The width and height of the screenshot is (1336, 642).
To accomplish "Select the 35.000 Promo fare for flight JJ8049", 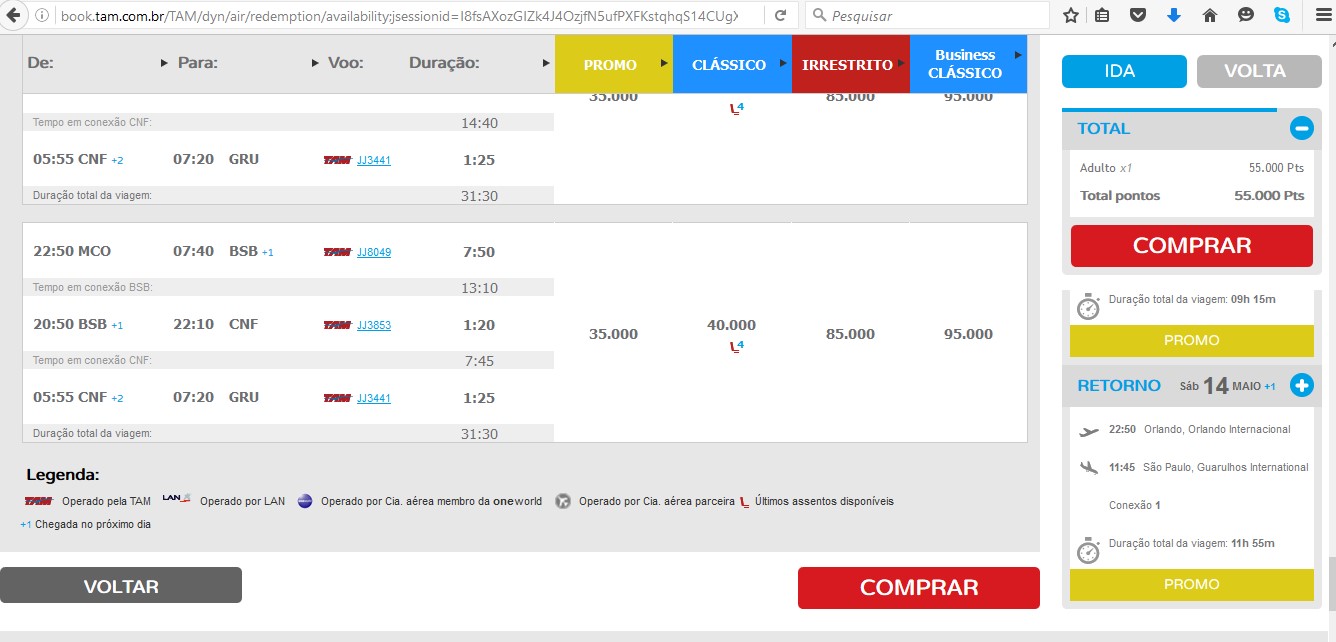I will (x=613, y=334).
